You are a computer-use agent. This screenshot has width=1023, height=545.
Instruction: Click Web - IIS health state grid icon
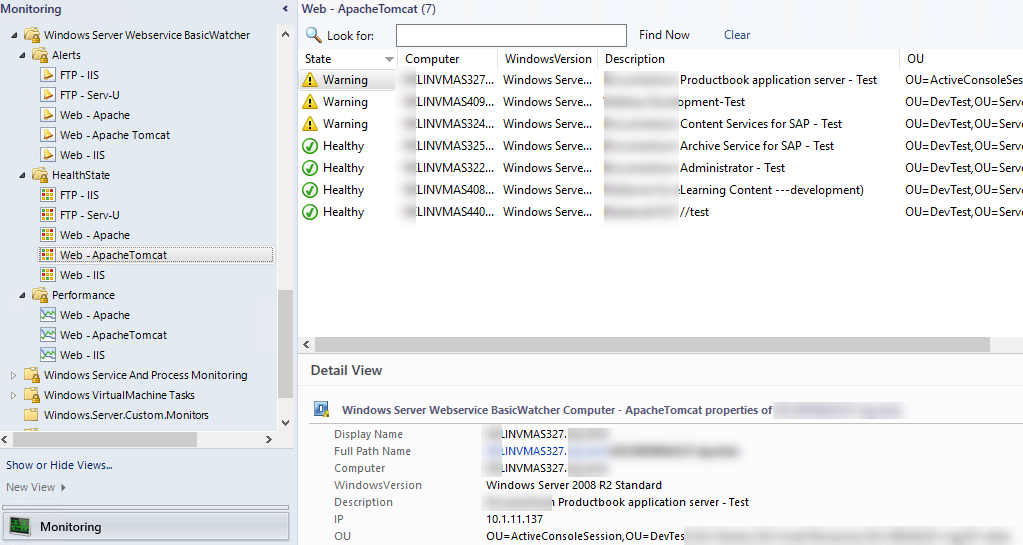pos(48,275)
